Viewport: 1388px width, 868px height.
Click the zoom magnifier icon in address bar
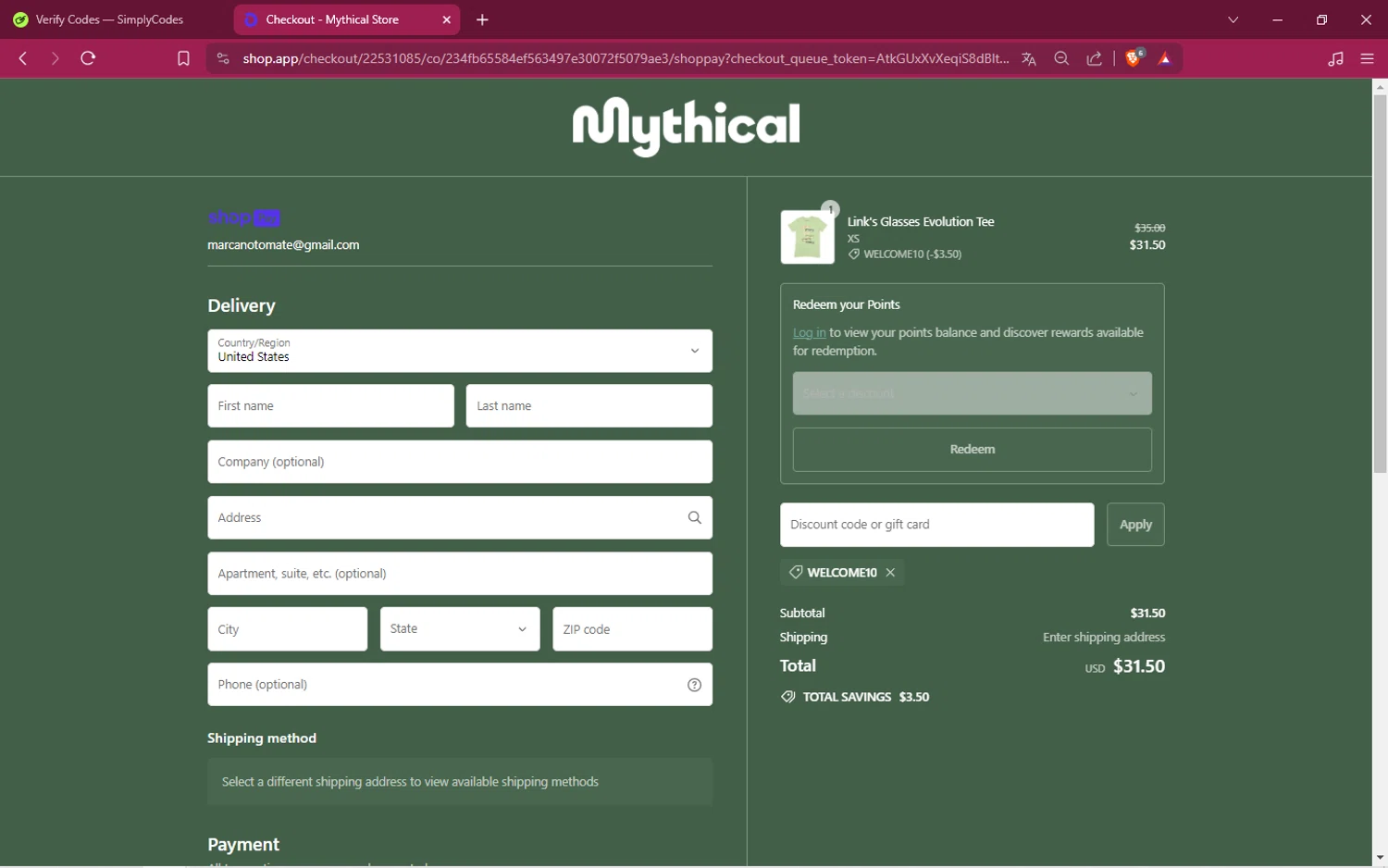click(x=1061, y=58)
